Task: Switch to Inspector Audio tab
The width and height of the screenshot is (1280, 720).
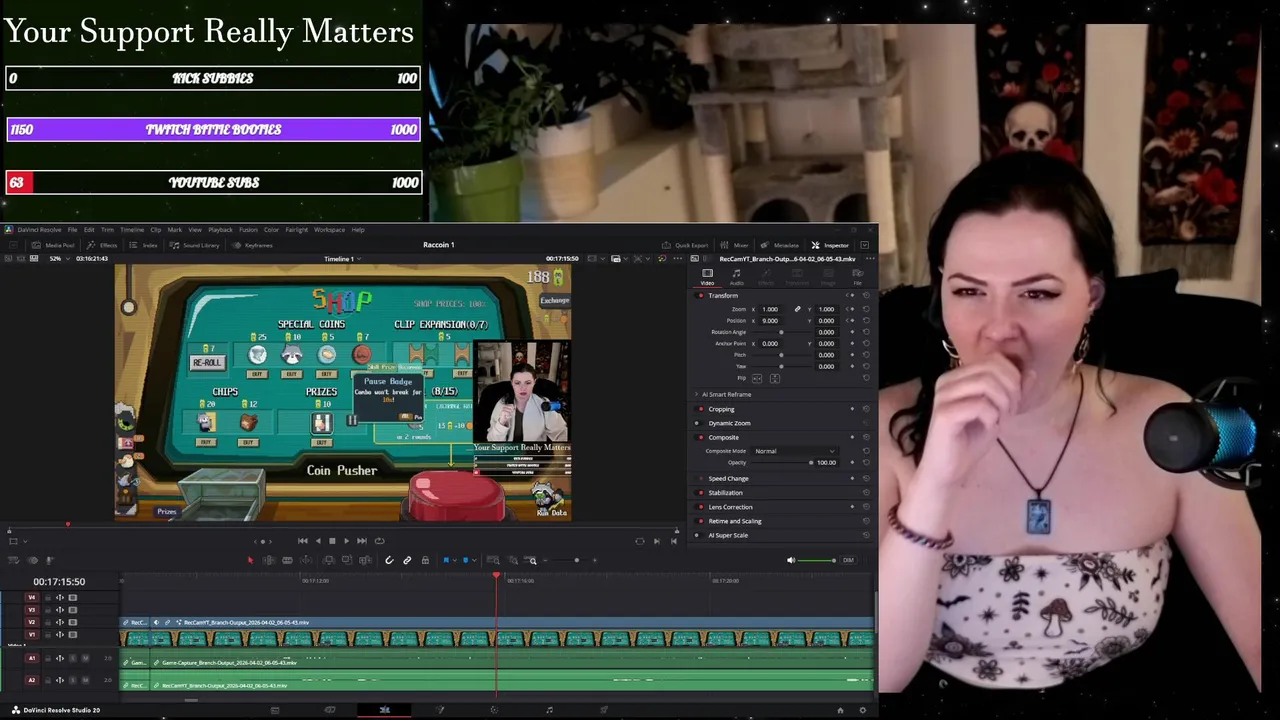Action: tap(737, 276)
